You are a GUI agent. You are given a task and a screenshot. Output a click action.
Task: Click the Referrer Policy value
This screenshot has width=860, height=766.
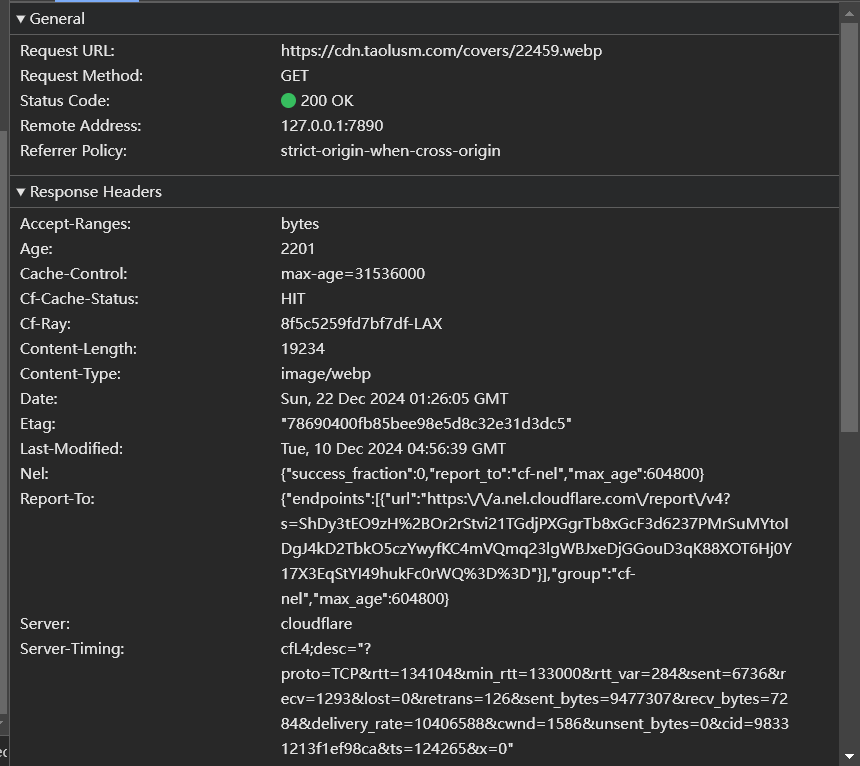point(390,151)
